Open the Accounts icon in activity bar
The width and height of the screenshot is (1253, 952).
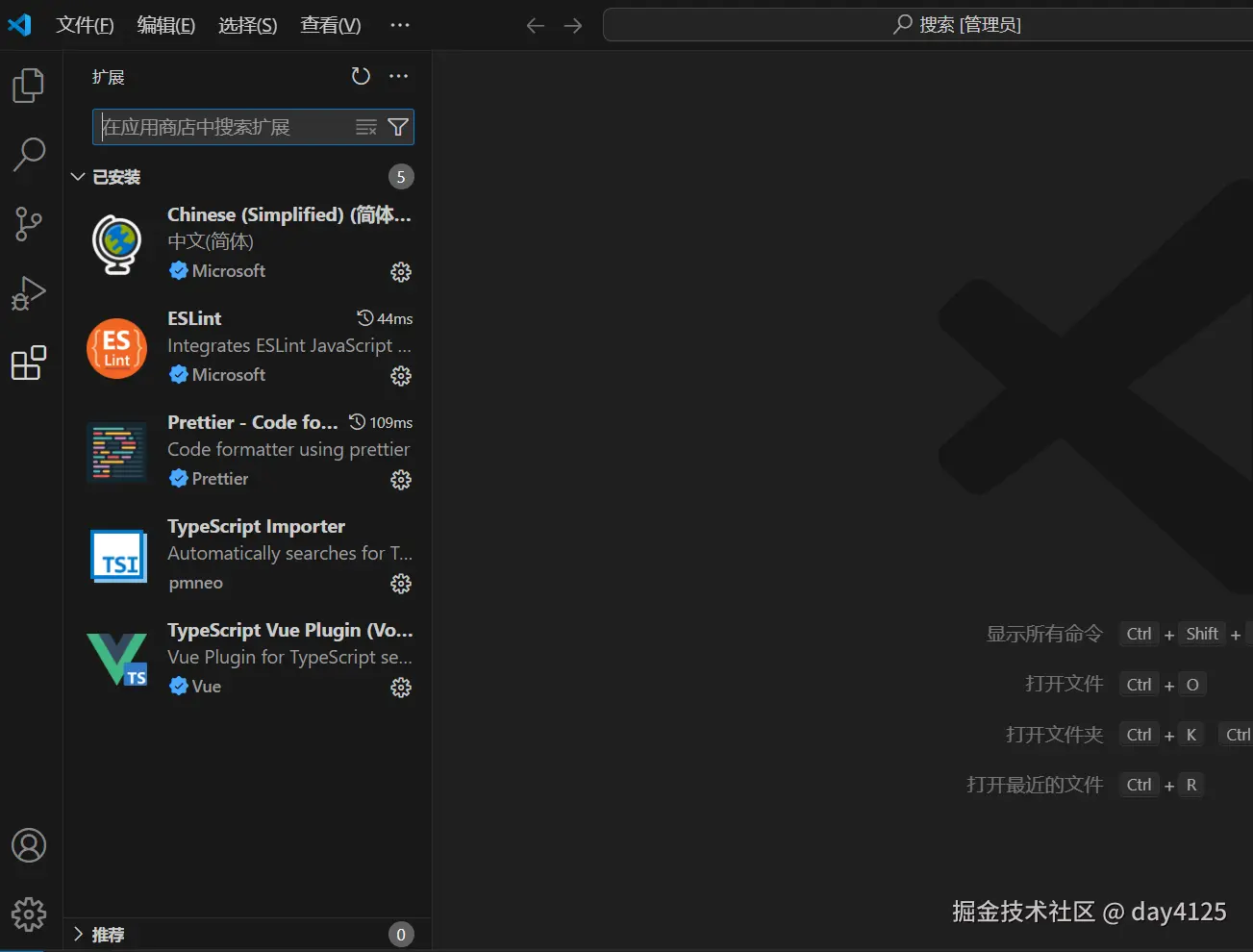pos(29,845)
